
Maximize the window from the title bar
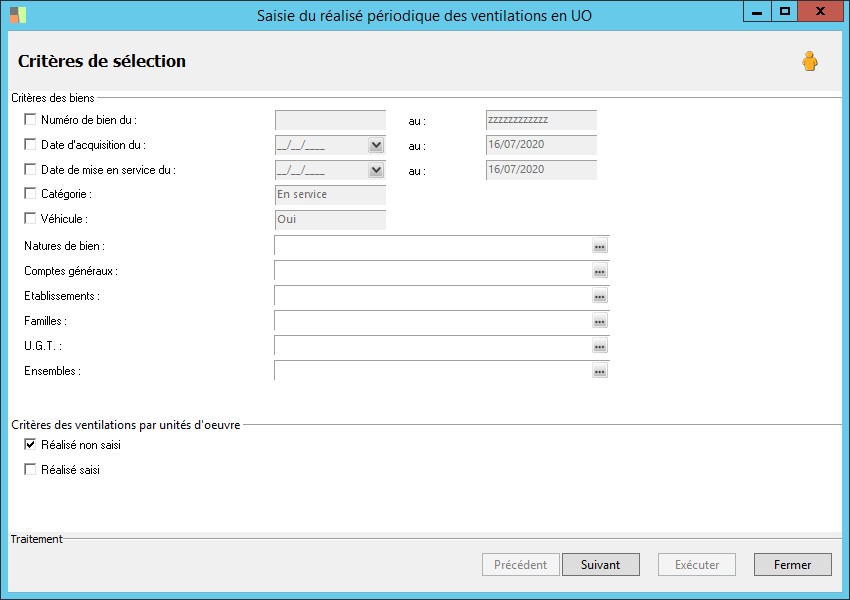point(785,11)
